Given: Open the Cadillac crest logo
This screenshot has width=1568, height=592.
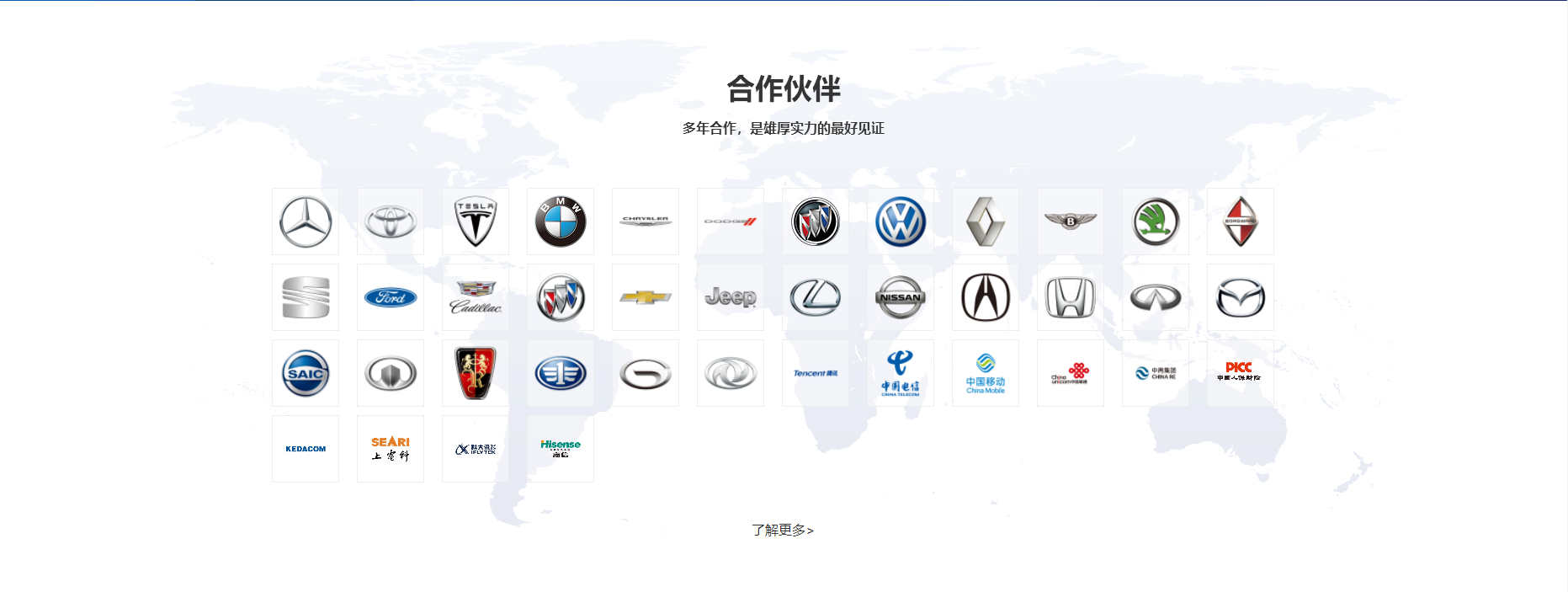Looking at the screenshot, I should click(476, 297).
